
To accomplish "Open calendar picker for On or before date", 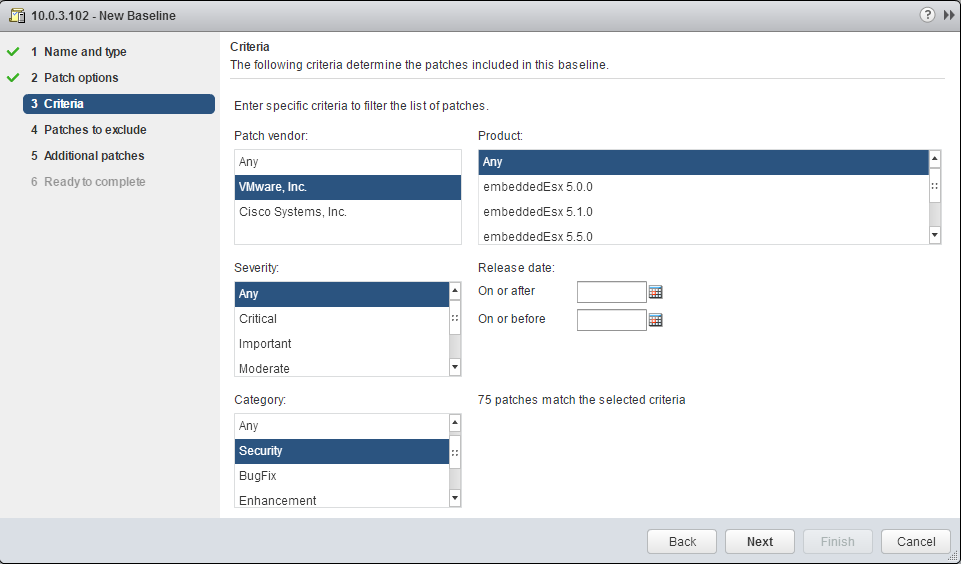I will 656,320.
